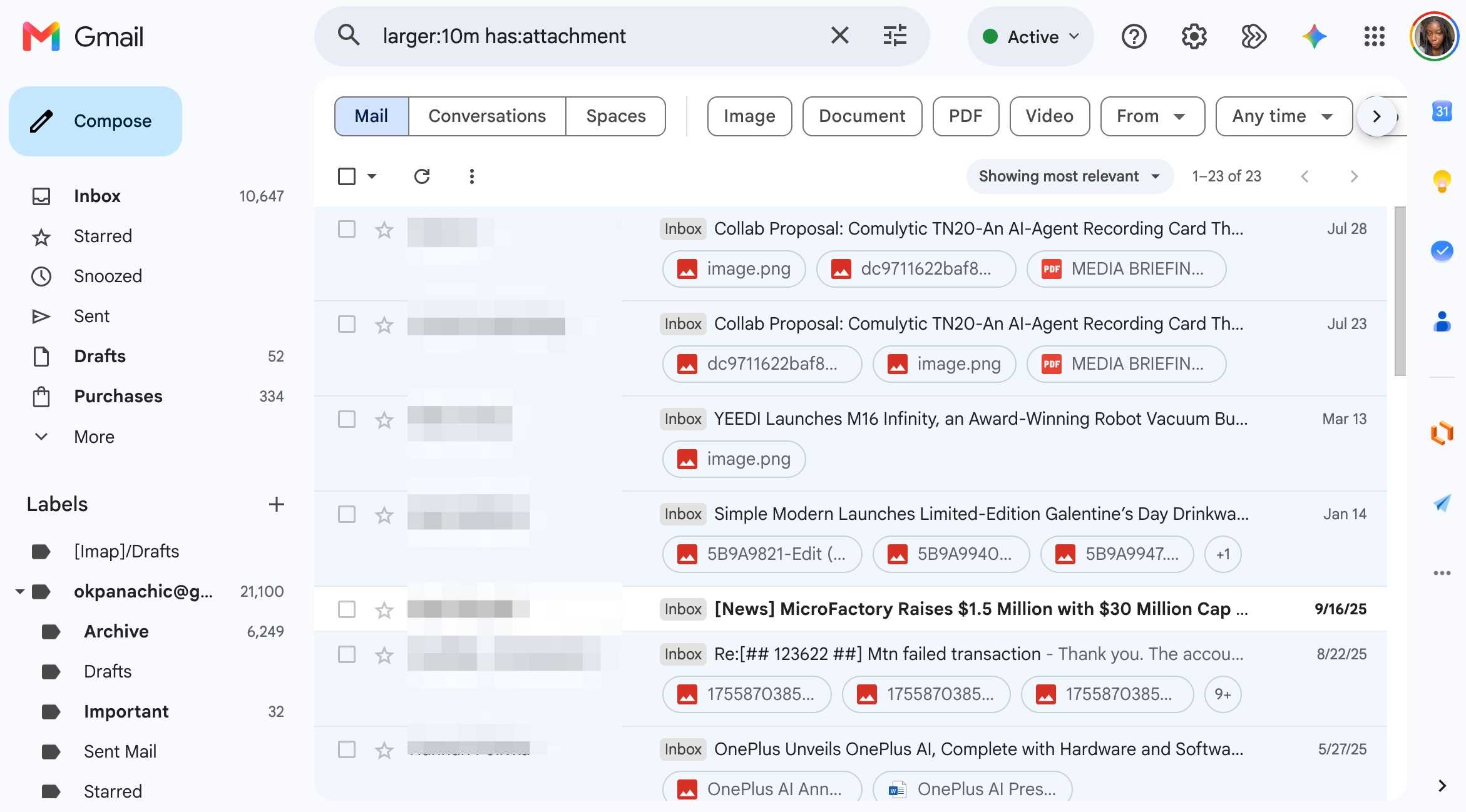1466x812 pixels.
Task: Open Contacts side panel icon
Action: tap(1442, 322)
